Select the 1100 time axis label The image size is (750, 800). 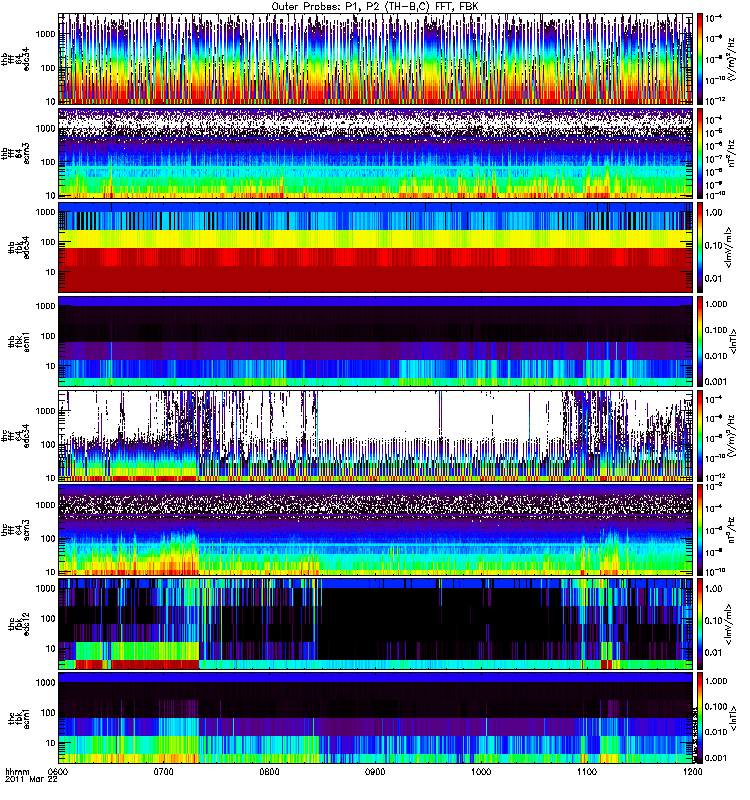(586, 774)
